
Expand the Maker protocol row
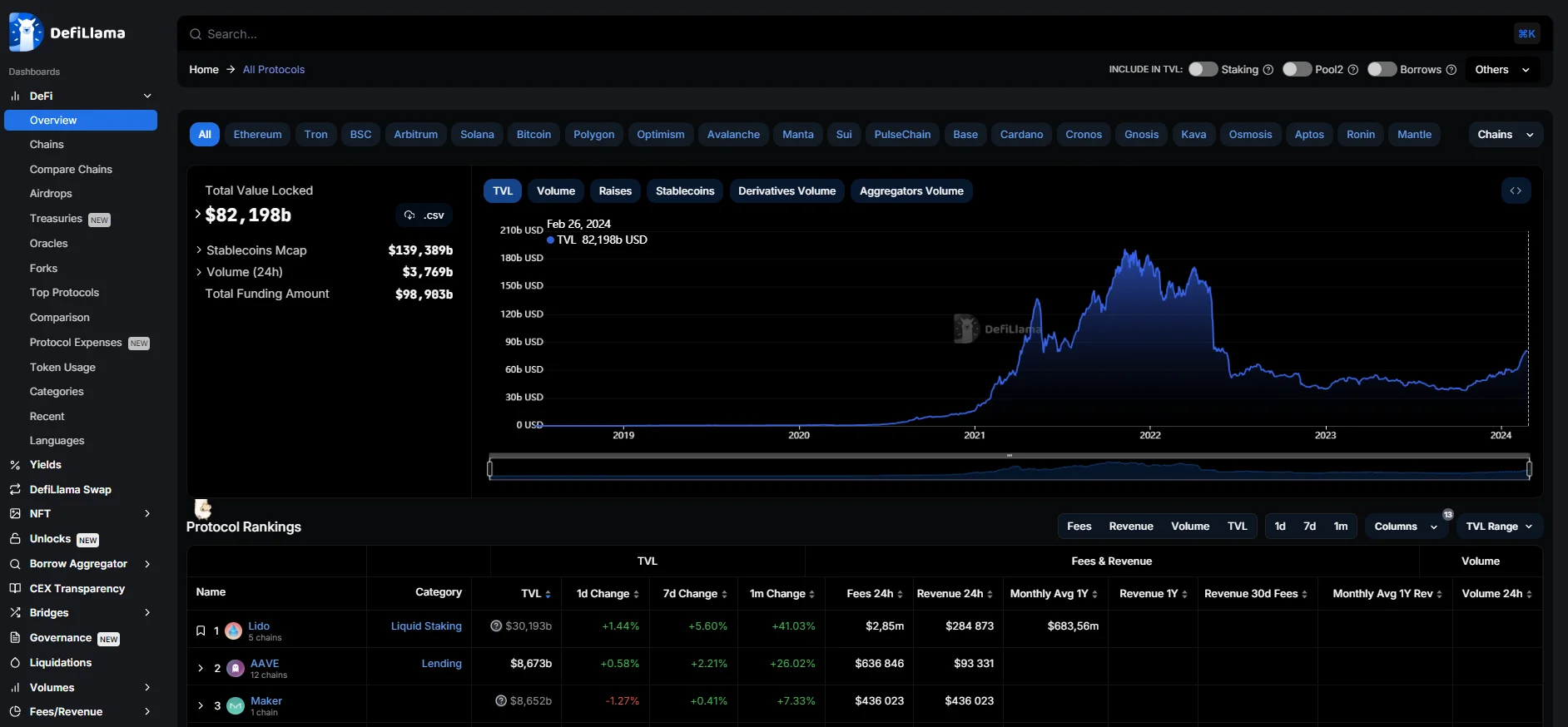pyautogui.click(x=201, y=706)
